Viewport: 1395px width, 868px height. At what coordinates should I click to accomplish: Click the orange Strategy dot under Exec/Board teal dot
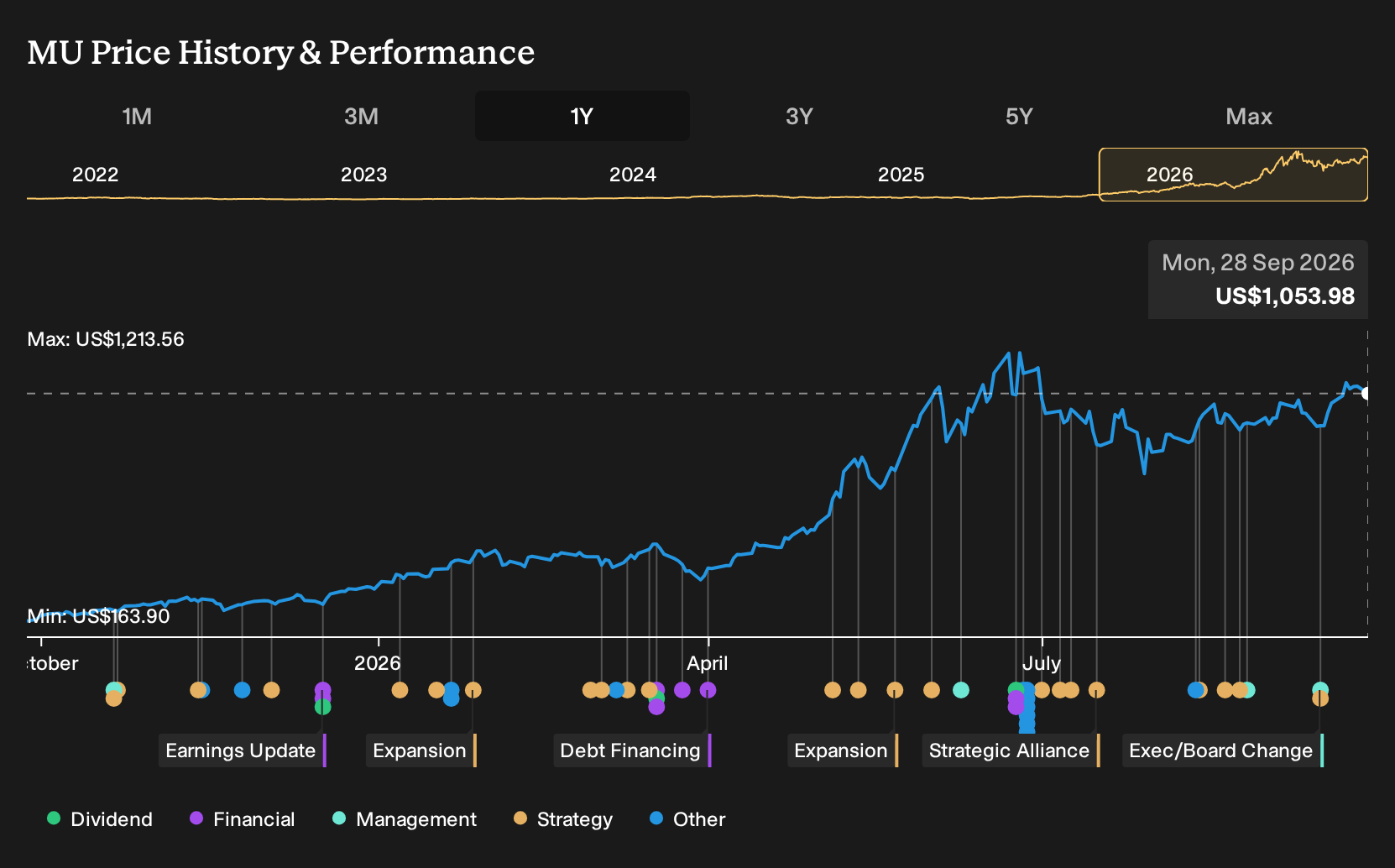coord(1320,698)
